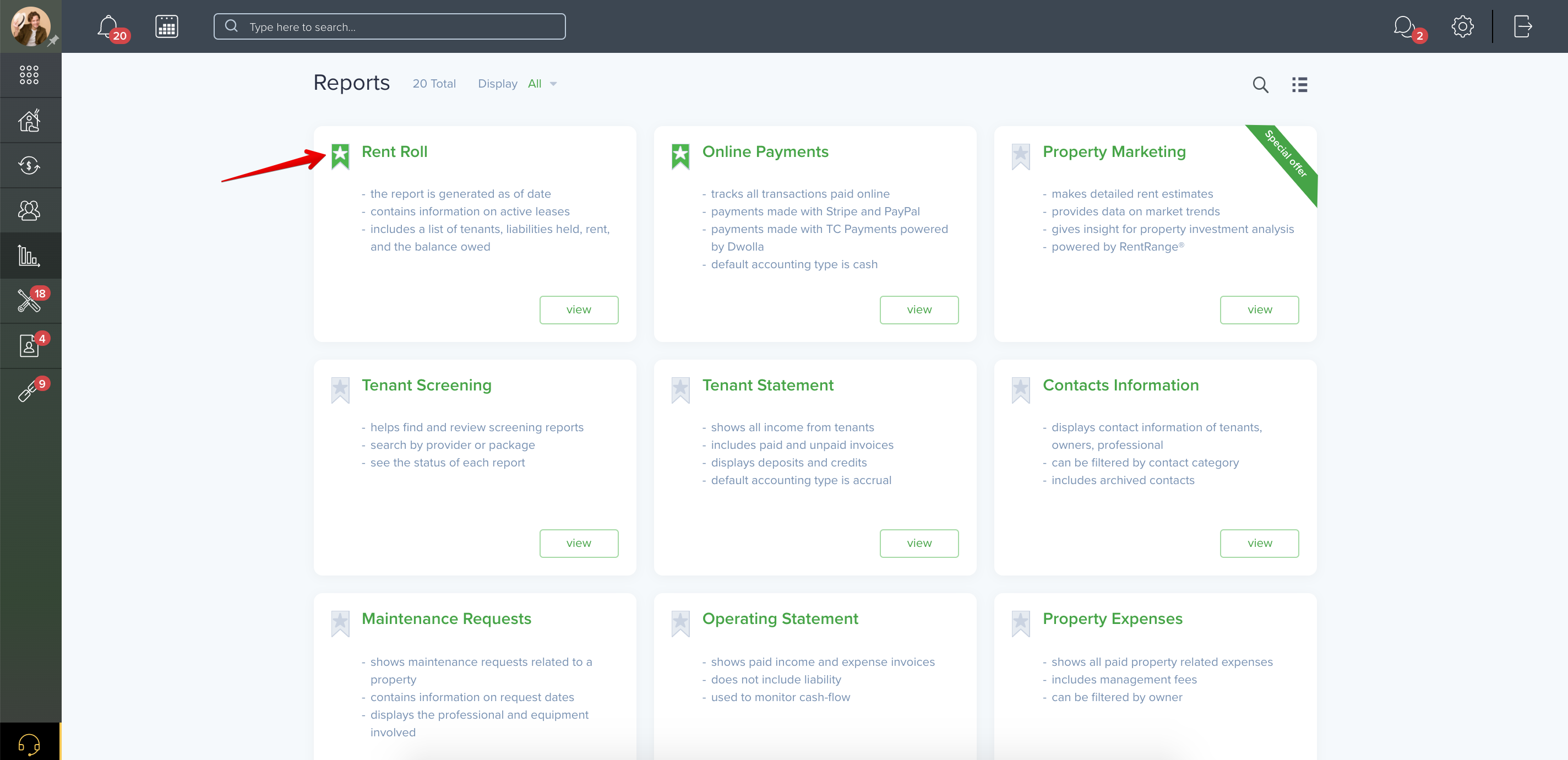Open the applications icon with badge 4
Image resolution: width=1568 pixels, height=760 pixels.
point(29,345)
